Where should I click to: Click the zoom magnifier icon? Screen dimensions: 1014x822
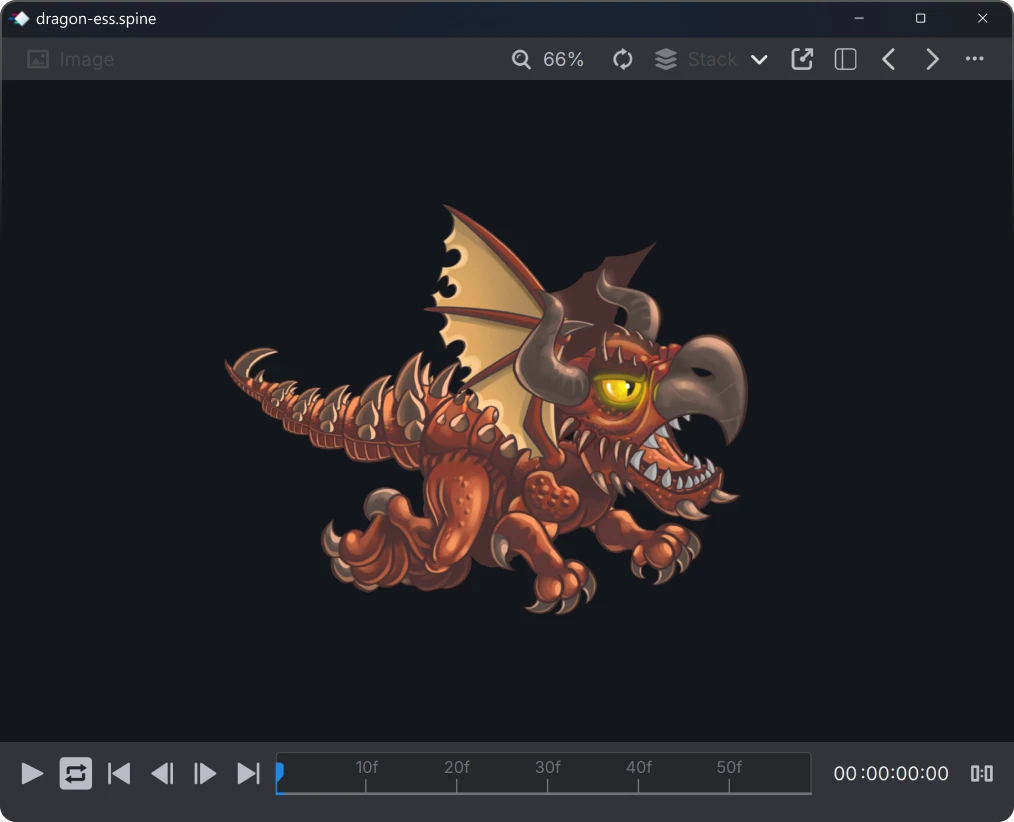click(x=521, y=60)
